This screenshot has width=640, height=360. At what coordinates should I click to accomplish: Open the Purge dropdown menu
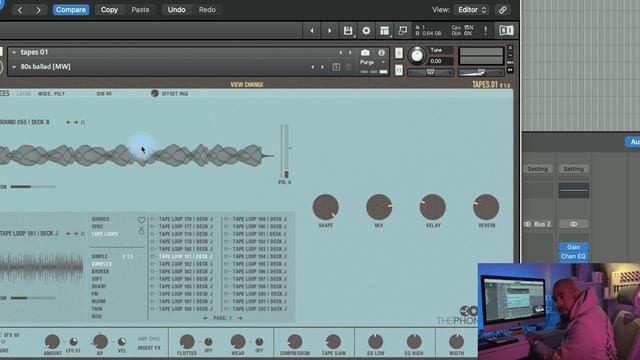click(x=373, y=62)
